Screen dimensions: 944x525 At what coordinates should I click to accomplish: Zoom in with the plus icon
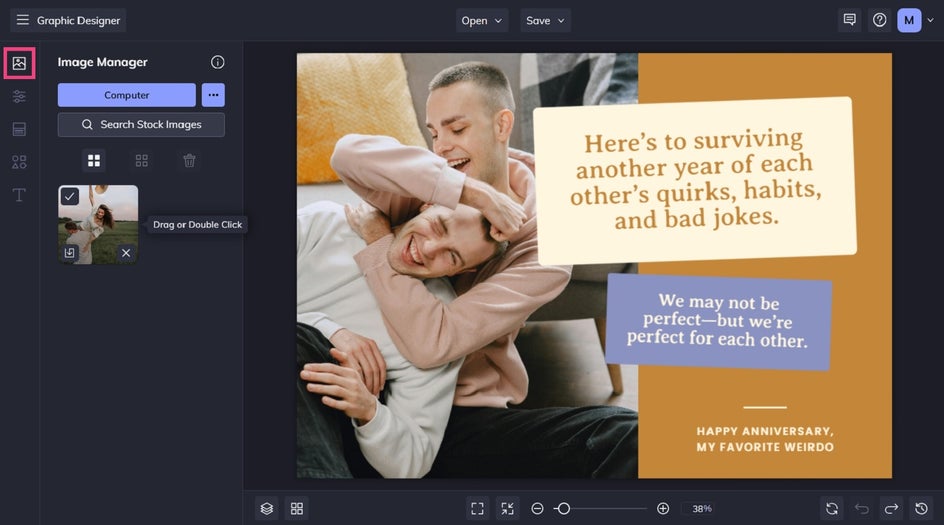point(663,509)
